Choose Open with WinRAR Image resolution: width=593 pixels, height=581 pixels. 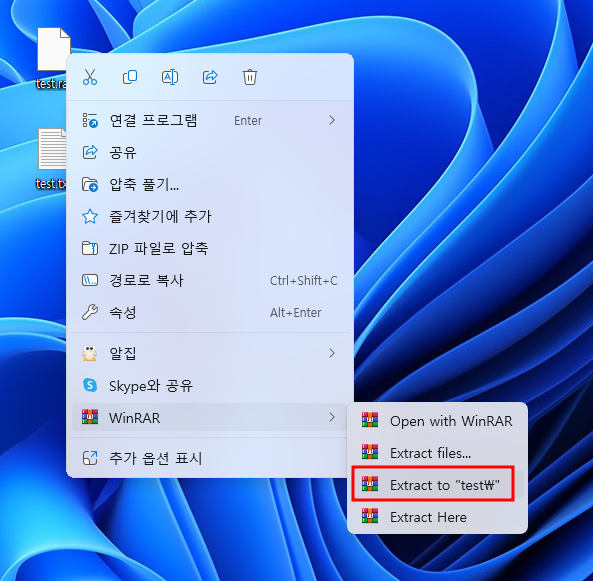[x=438, y=421]
